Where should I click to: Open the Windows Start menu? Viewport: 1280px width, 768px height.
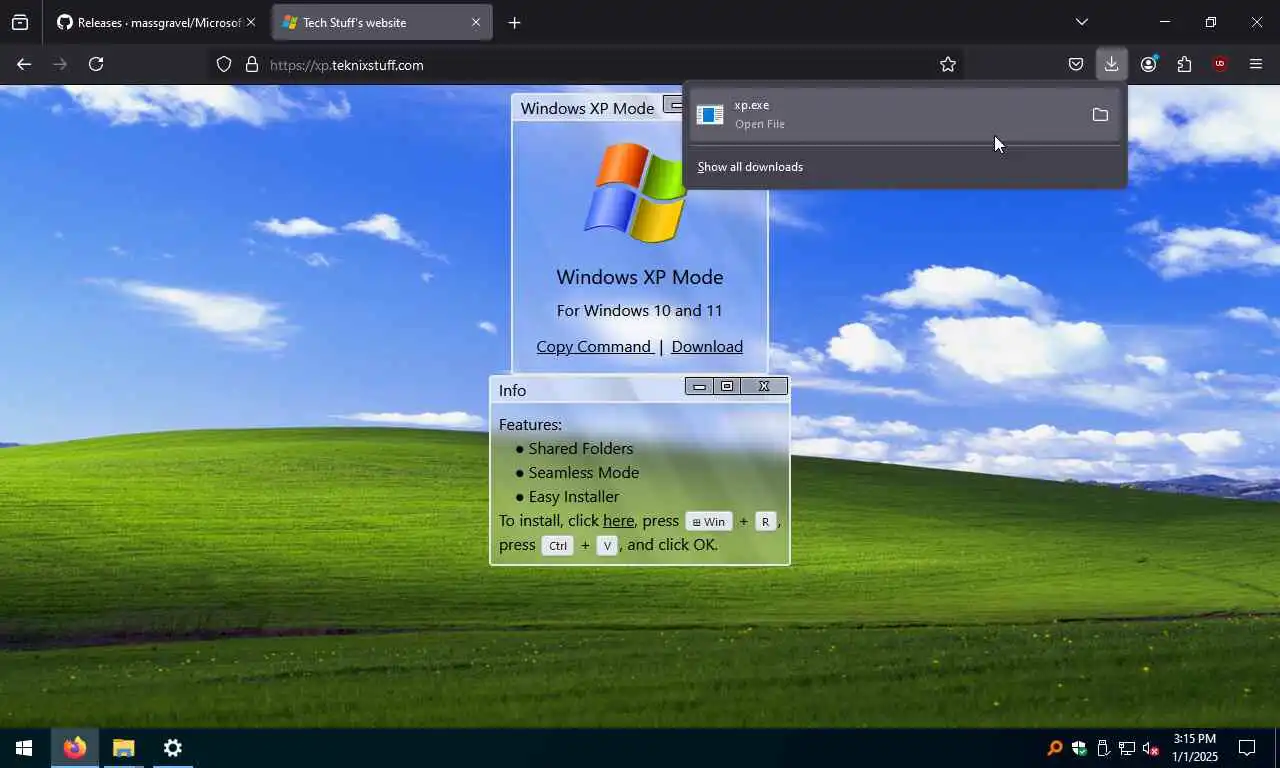24,748
